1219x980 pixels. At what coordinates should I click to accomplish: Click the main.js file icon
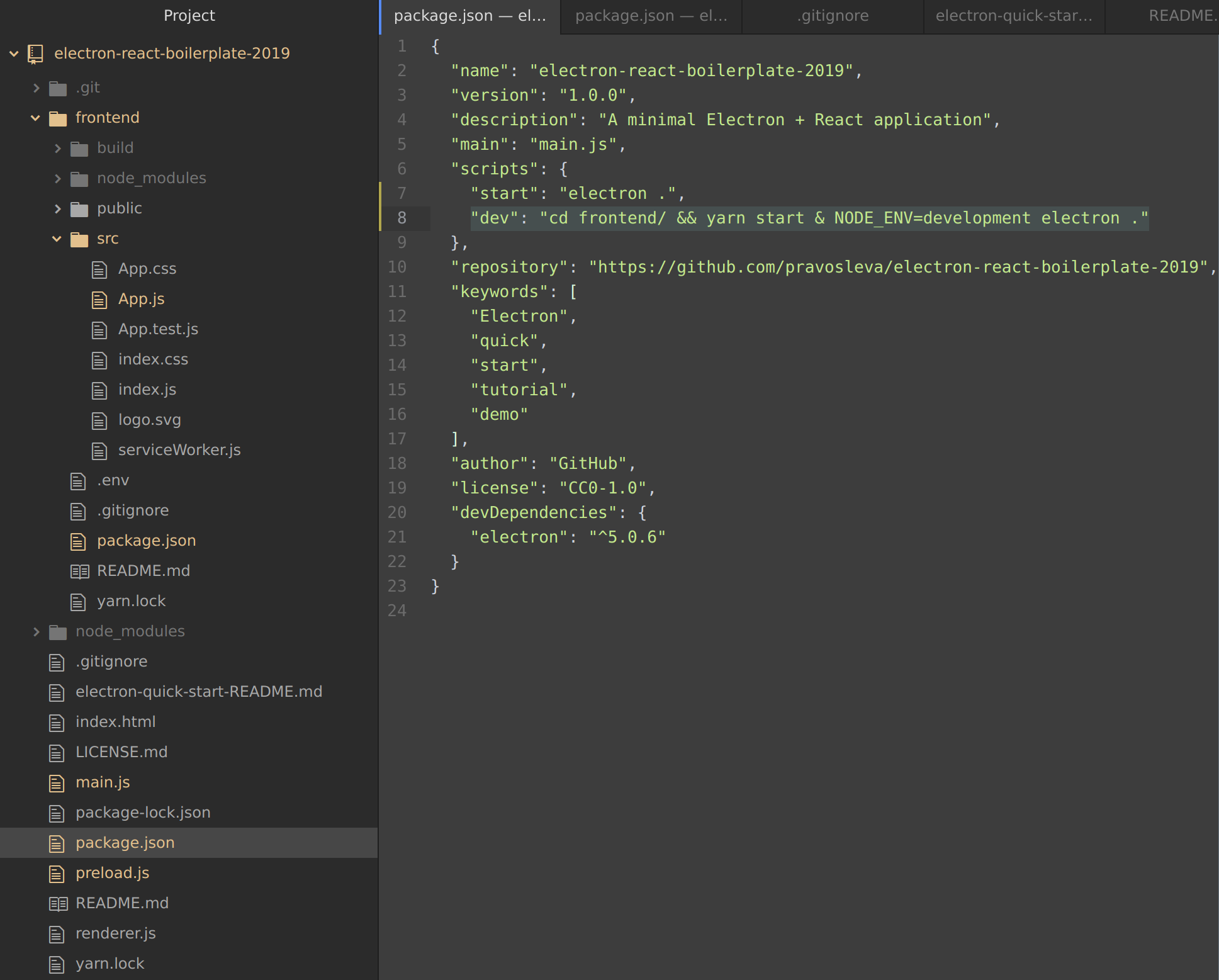[x=57, y=783]
